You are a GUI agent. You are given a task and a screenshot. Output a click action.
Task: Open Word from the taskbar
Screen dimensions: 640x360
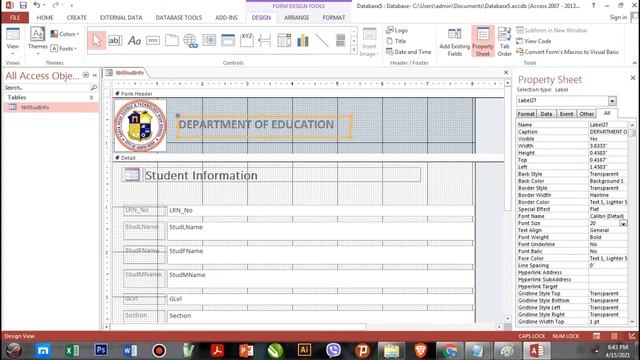click(x=130, y=350)
